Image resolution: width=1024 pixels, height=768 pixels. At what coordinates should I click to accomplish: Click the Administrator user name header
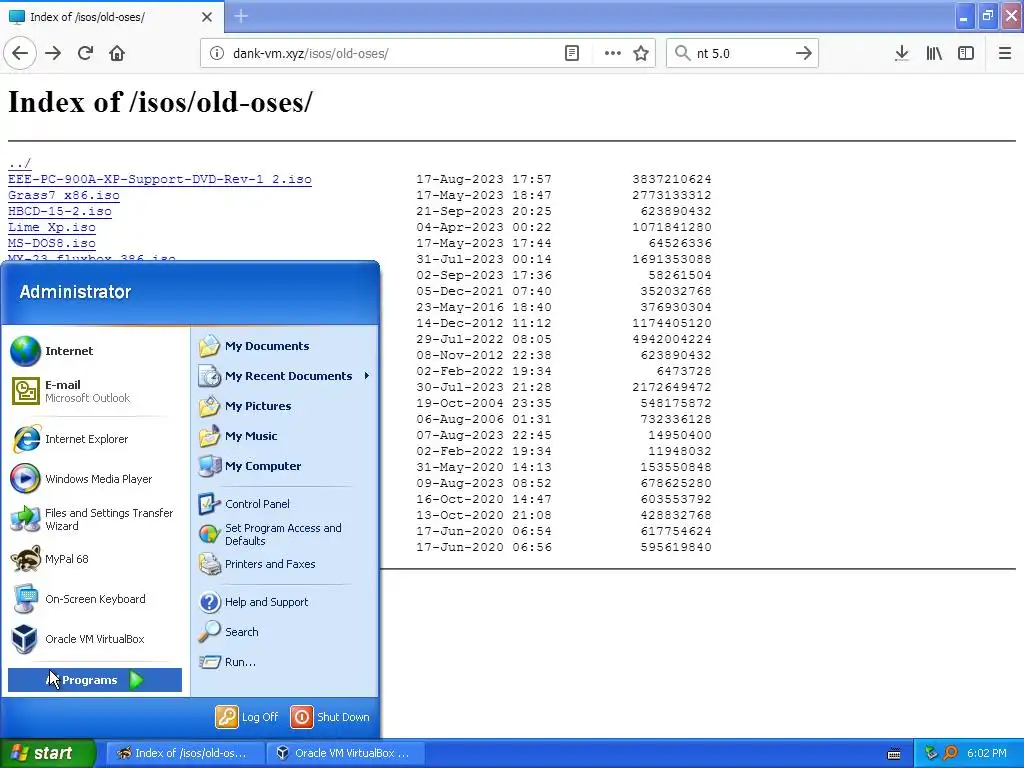click(75, 292)
